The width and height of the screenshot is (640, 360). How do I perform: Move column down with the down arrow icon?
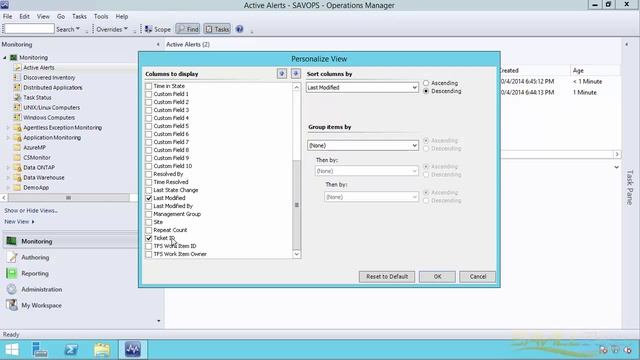click(296, 73)
